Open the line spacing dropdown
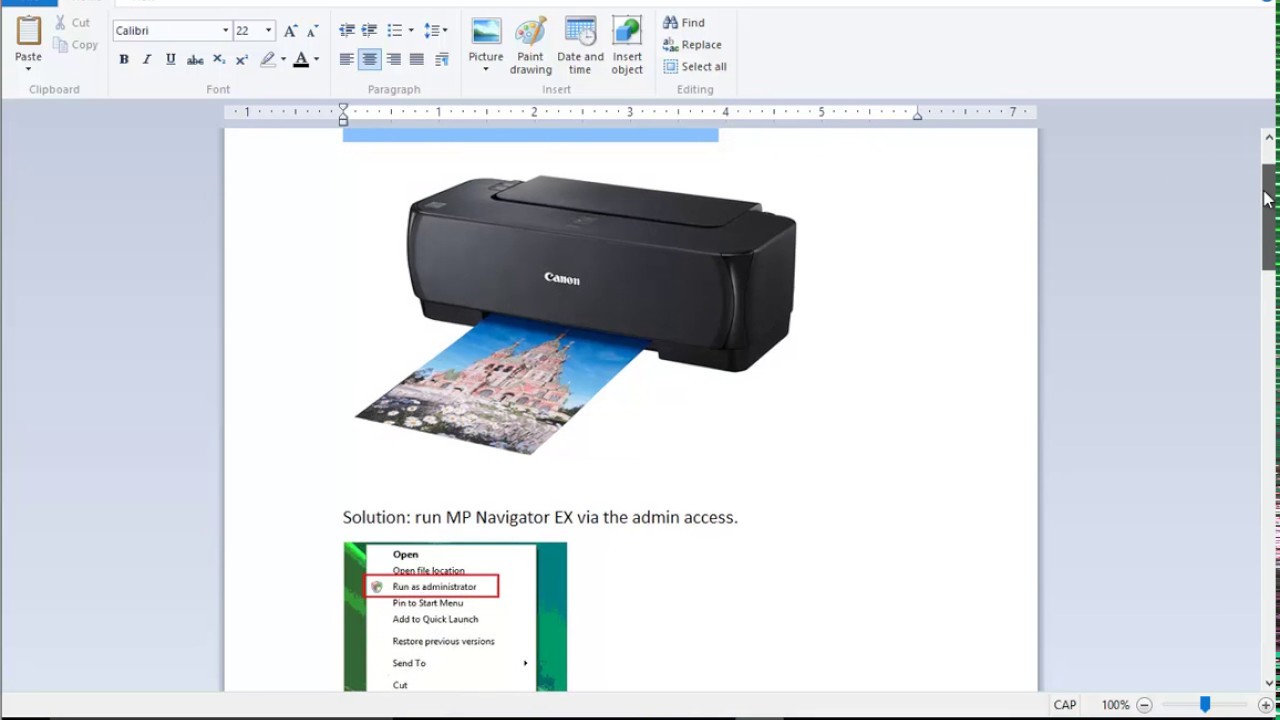 pos(435,31)
